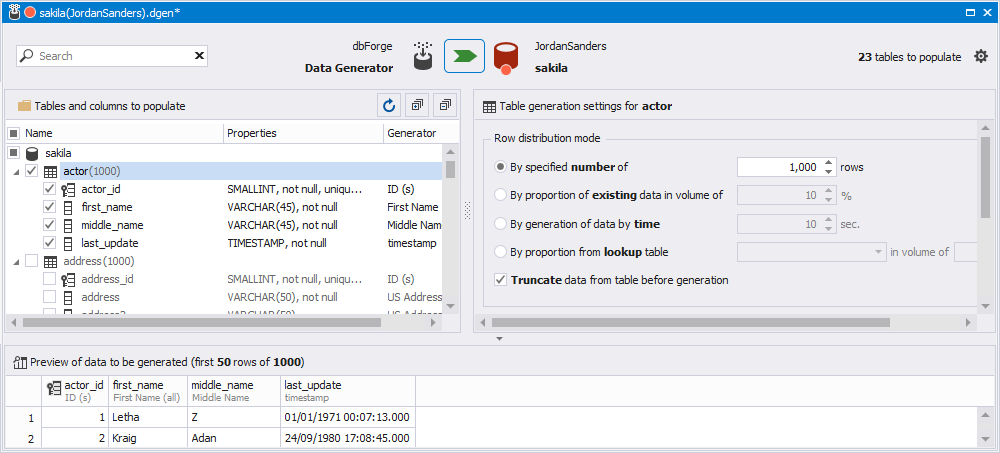The height and width of the screenshot is (453, 1000).
Task: Select By generation of data by time radio
Action: click(x=501, y=224)
